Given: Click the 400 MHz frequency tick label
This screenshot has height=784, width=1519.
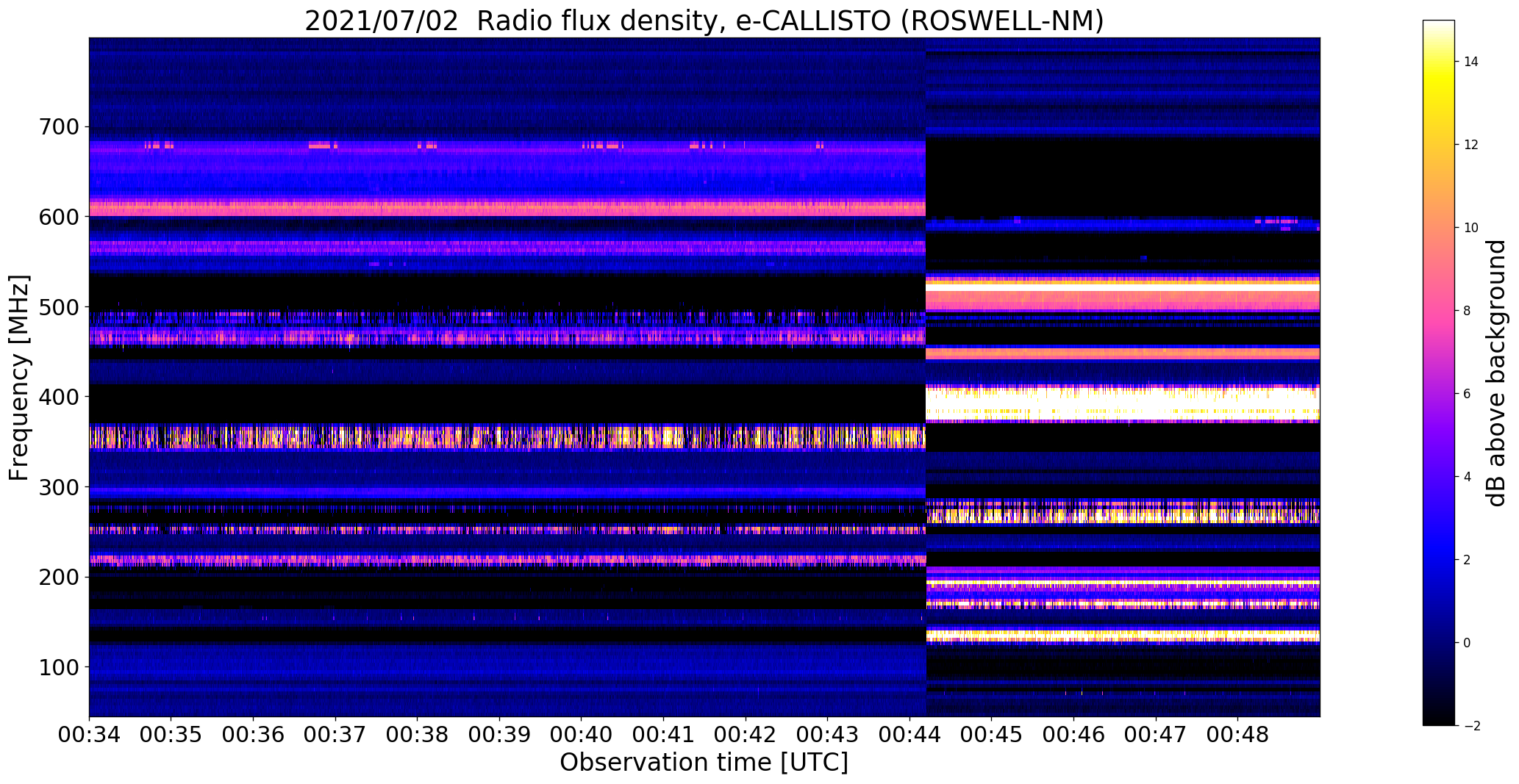Looking at the screenshot, I should click(57, 397).
